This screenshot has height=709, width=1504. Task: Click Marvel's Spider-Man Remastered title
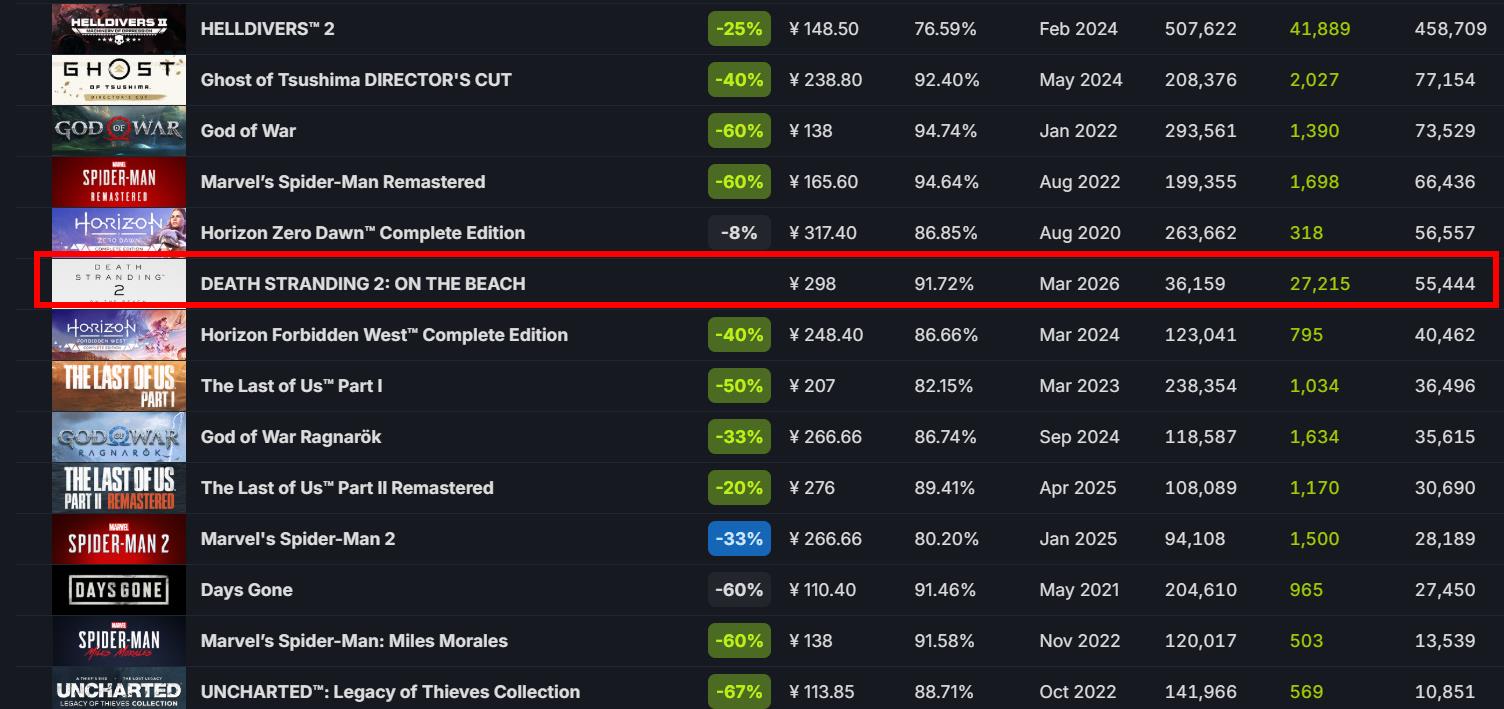click(x=342, y=182)
